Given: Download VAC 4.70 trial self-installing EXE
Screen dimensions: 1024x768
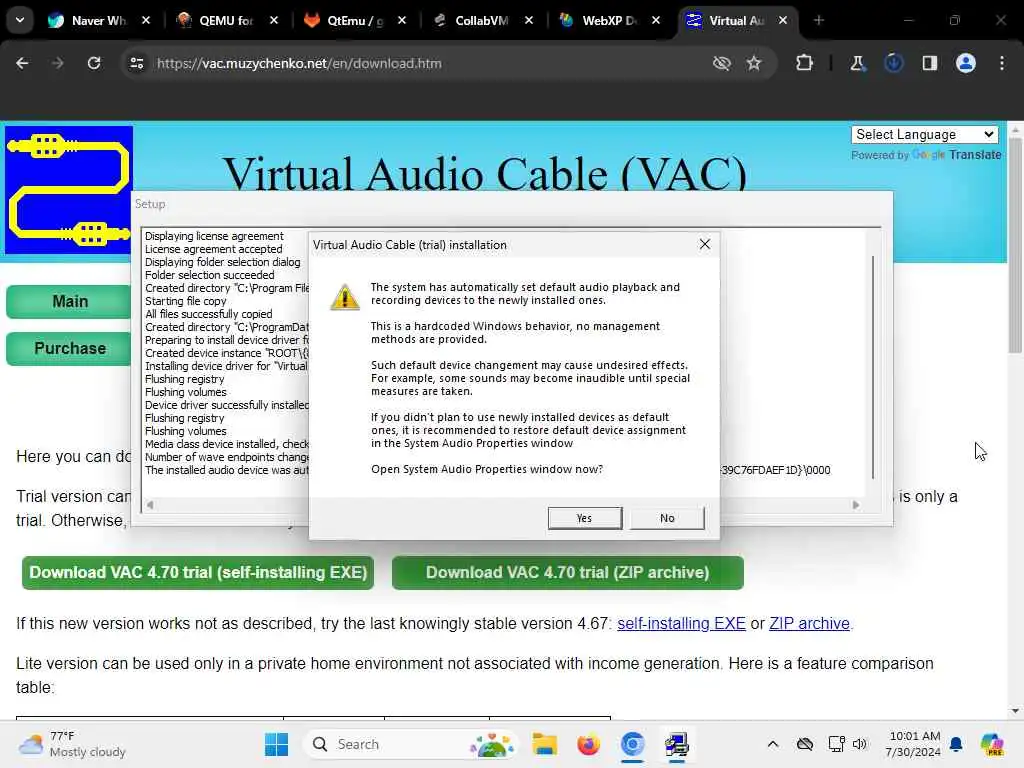Looking at the screenshot, I should click(198, 573).
